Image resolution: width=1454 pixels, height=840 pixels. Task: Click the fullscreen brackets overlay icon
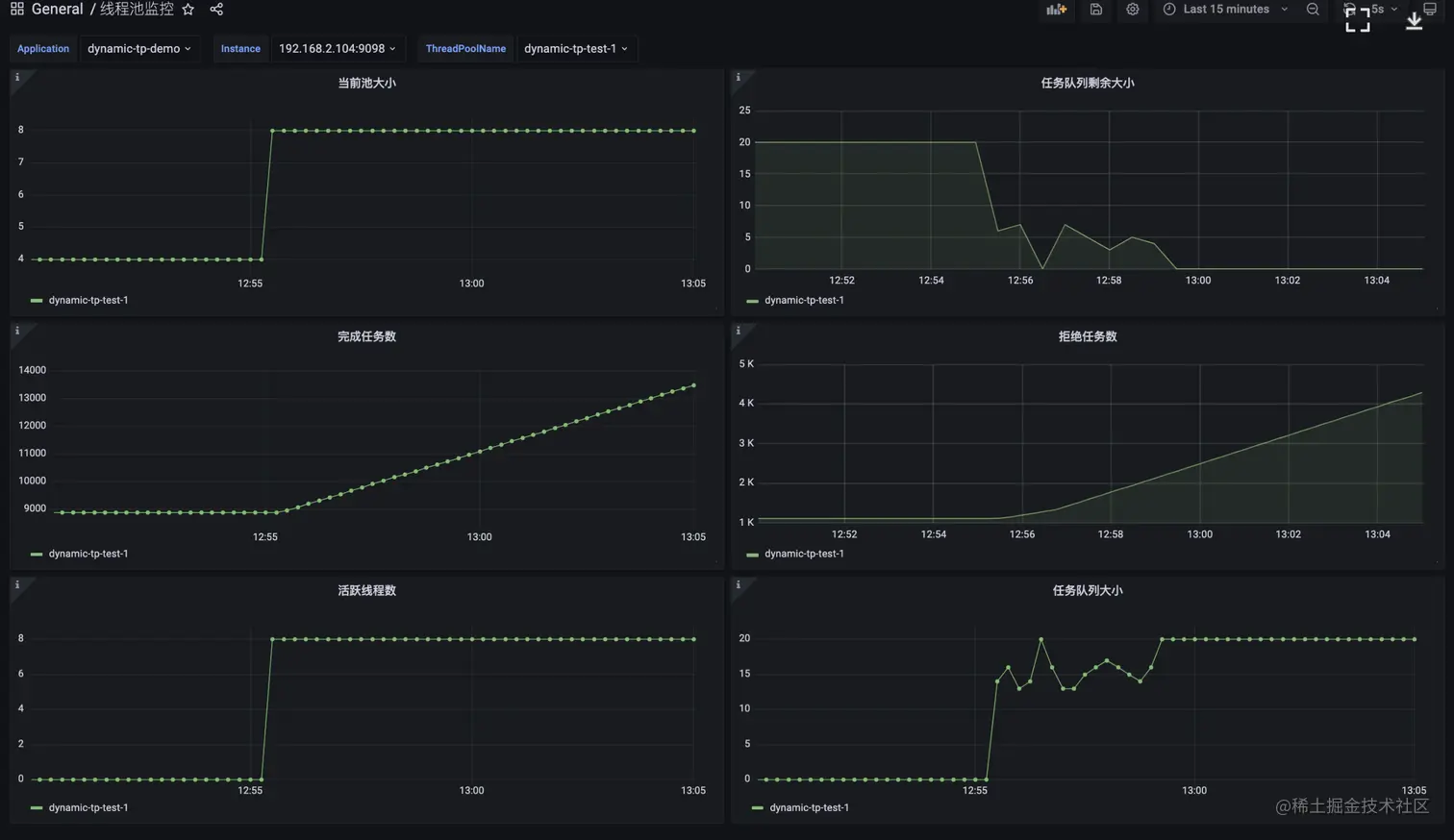click(x=1357, y=19)
